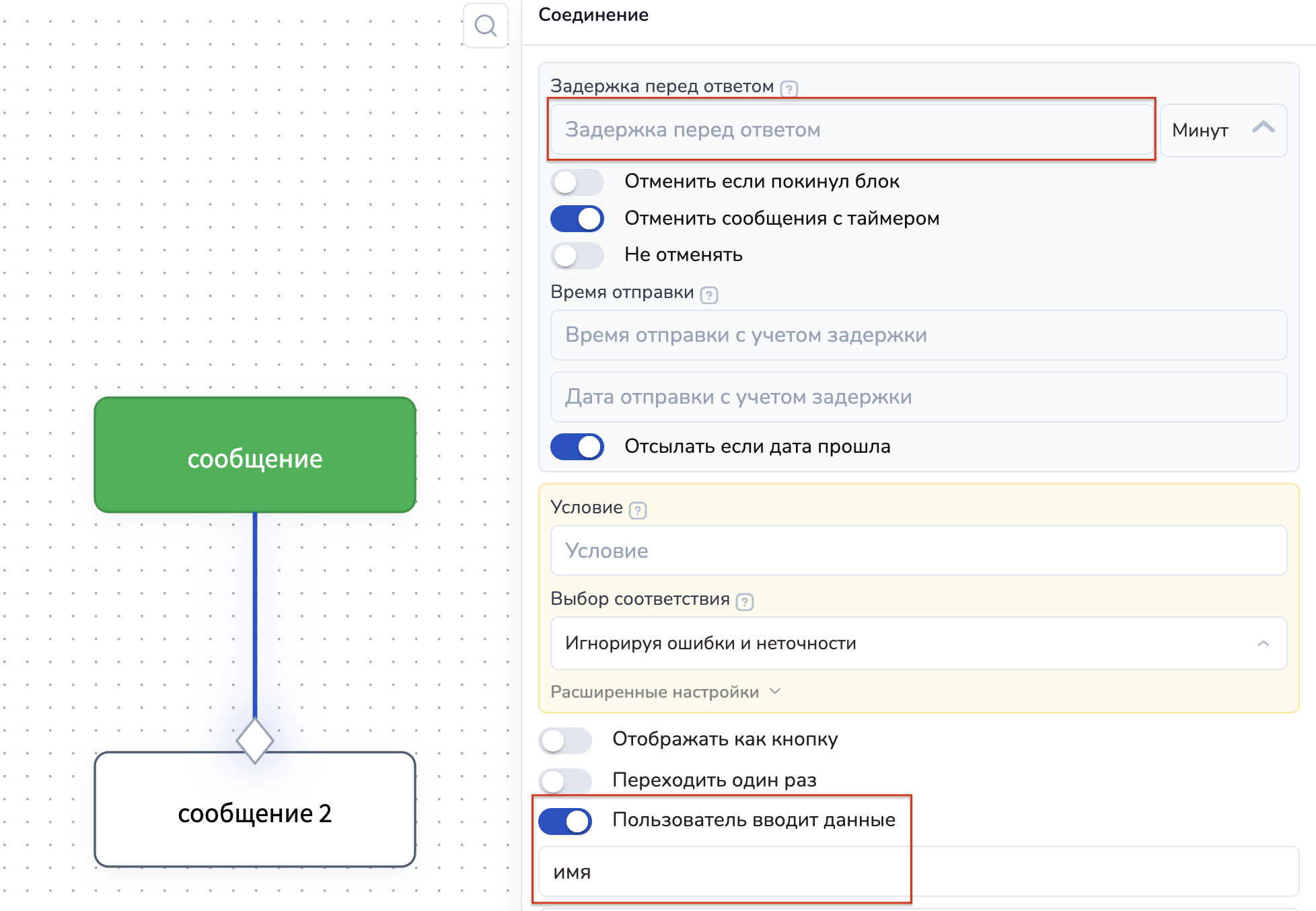This screenshot has height=911, width=1316.
Task: Focus the Дата отправки с учетом задержки field
Action: (918, 397)
